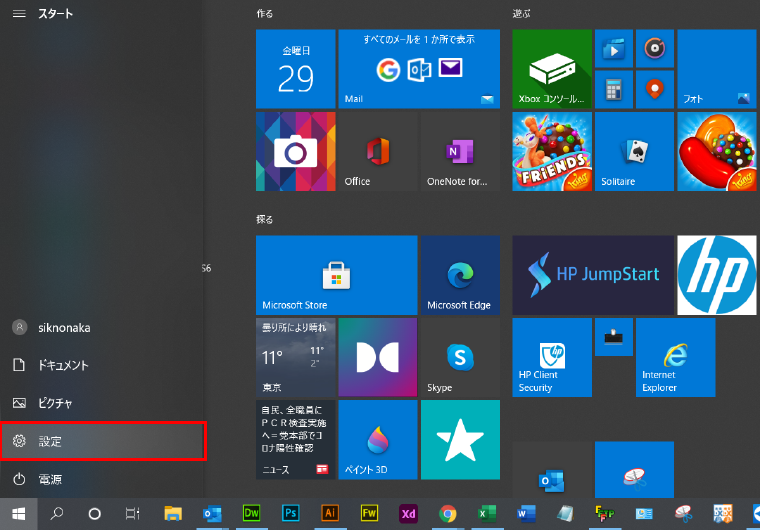Click the siknonaka user account entry
This screenshot has width=760, height=530.
(102, 327)
